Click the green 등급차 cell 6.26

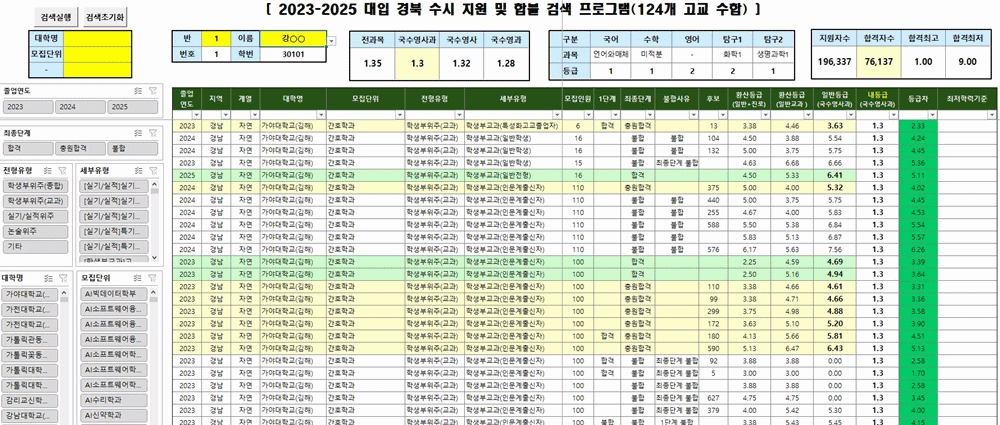(918, 250)
